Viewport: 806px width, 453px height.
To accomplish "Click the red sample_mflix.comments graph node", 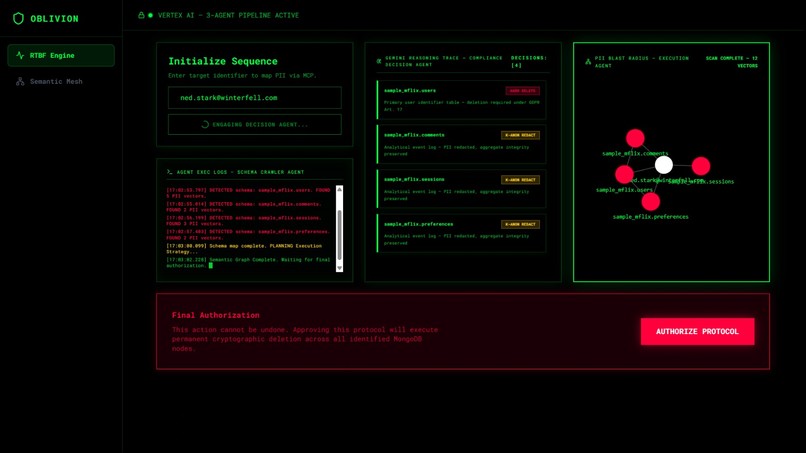I will 635,138.
